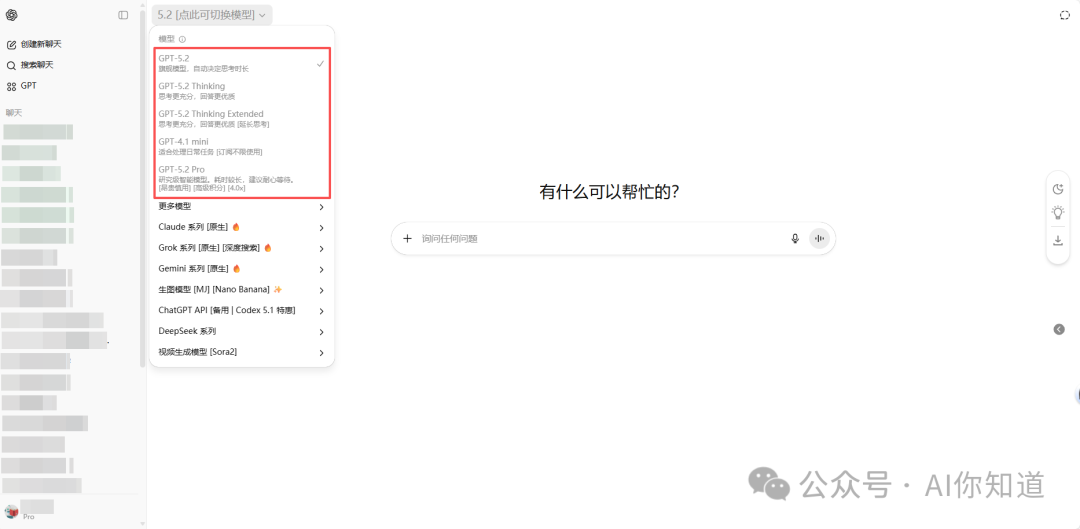Select the GPT-5.2 Thinking model

[241, 91]
